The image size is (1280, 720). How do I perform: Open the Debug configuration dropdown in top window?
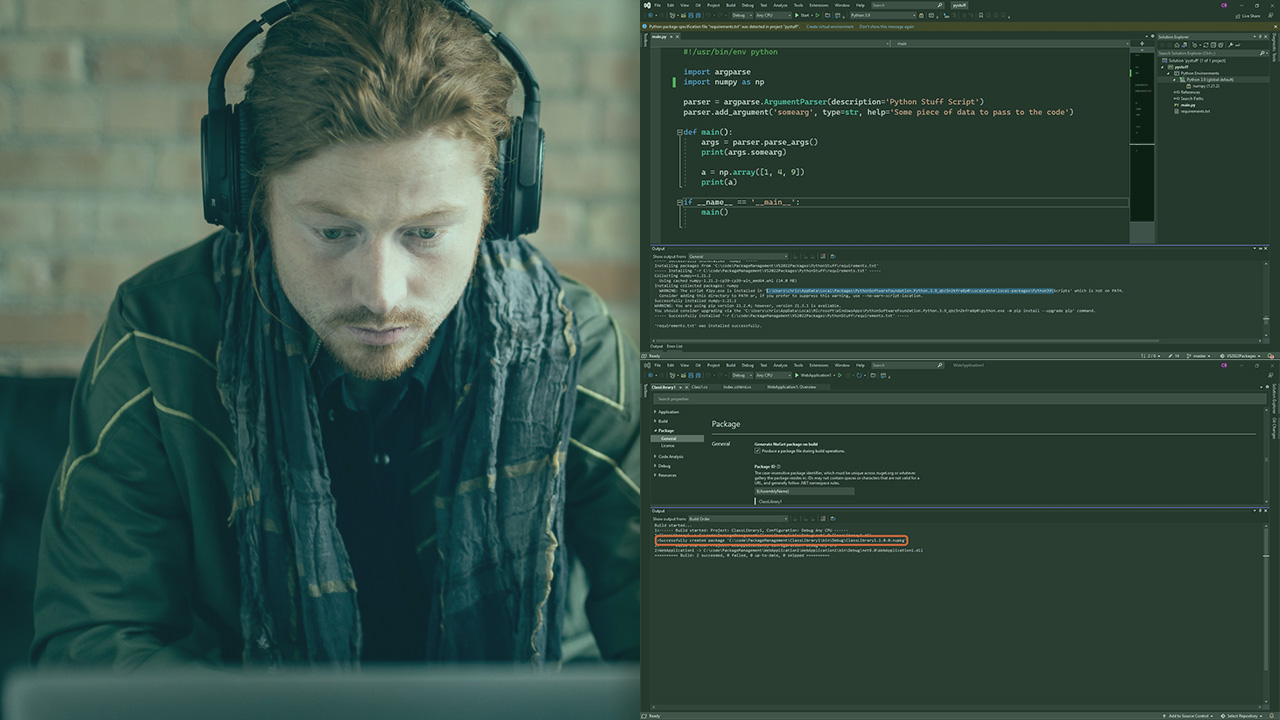741,15
